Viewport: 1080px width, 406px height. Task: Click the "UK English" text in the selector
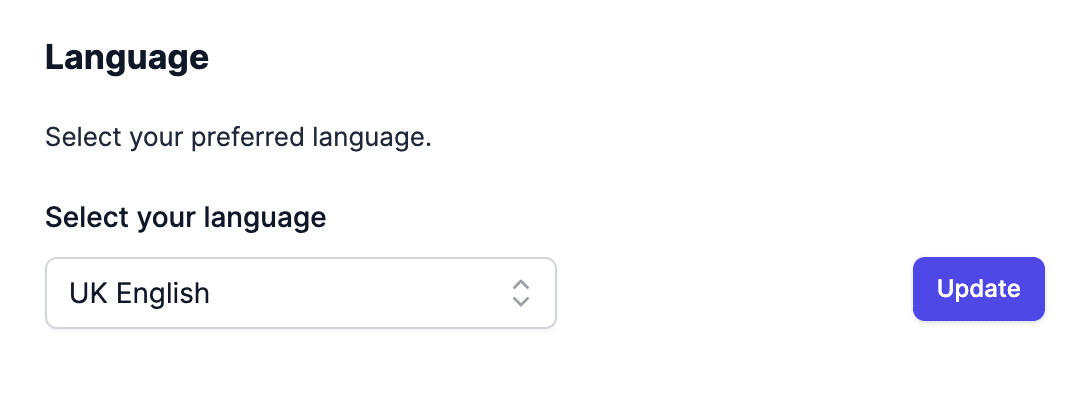pos(140,293)
